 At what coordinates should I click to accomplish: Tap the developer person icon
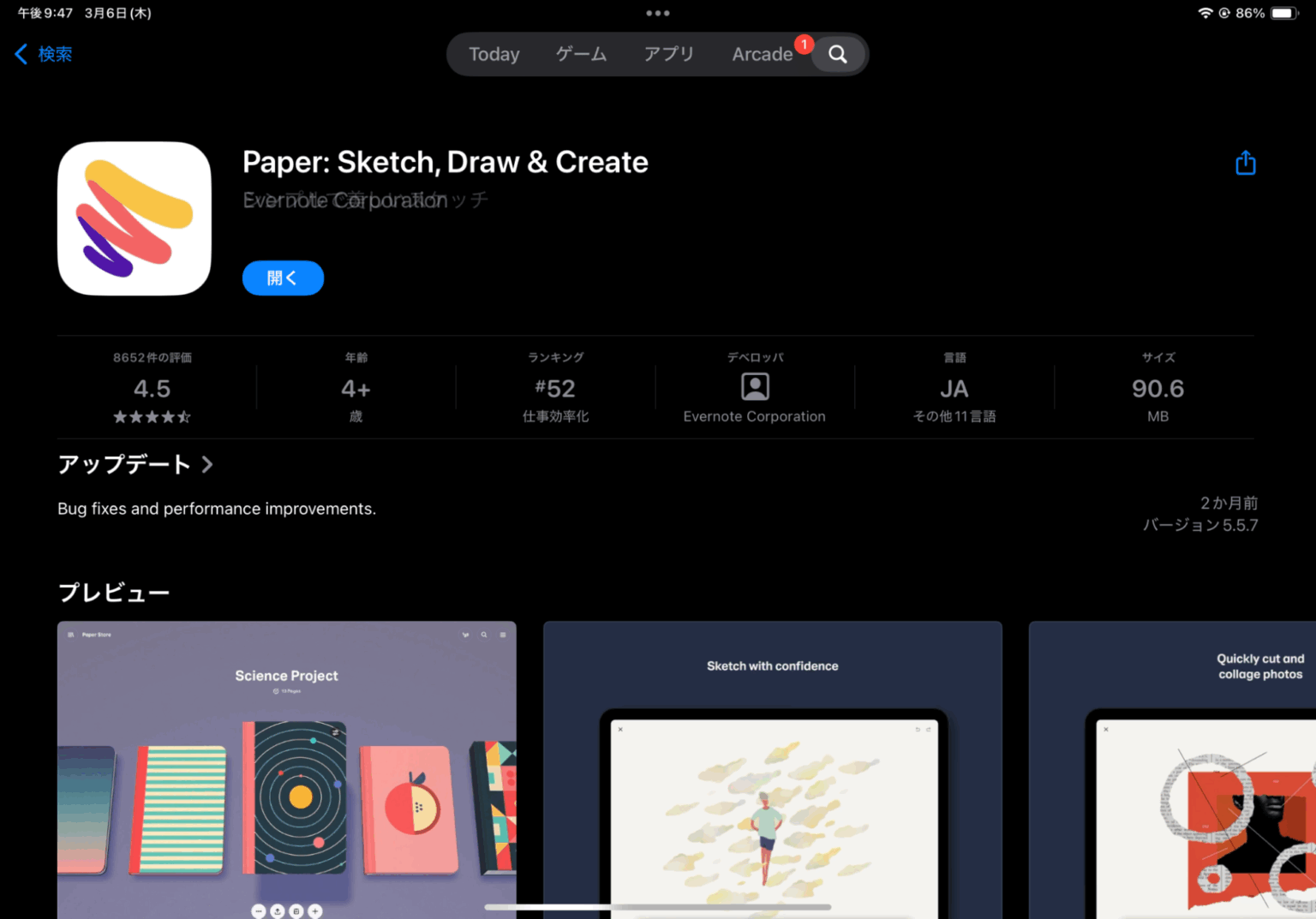tap(755, 387)
